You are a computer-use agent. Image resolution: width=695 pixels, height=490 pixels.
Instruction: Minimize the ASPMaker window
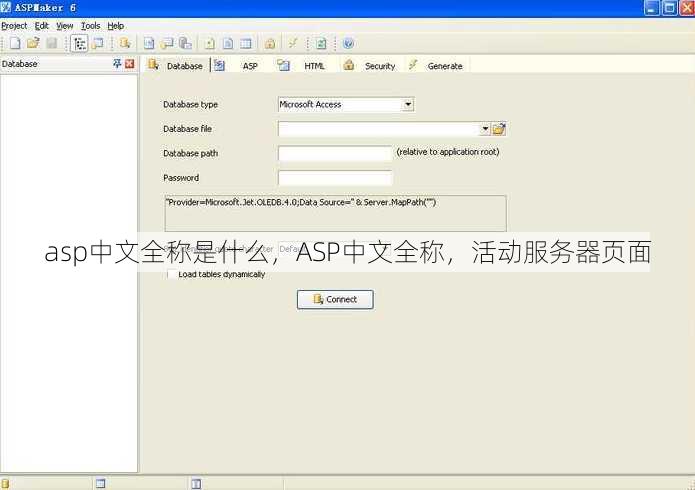(x=651, y=8)
